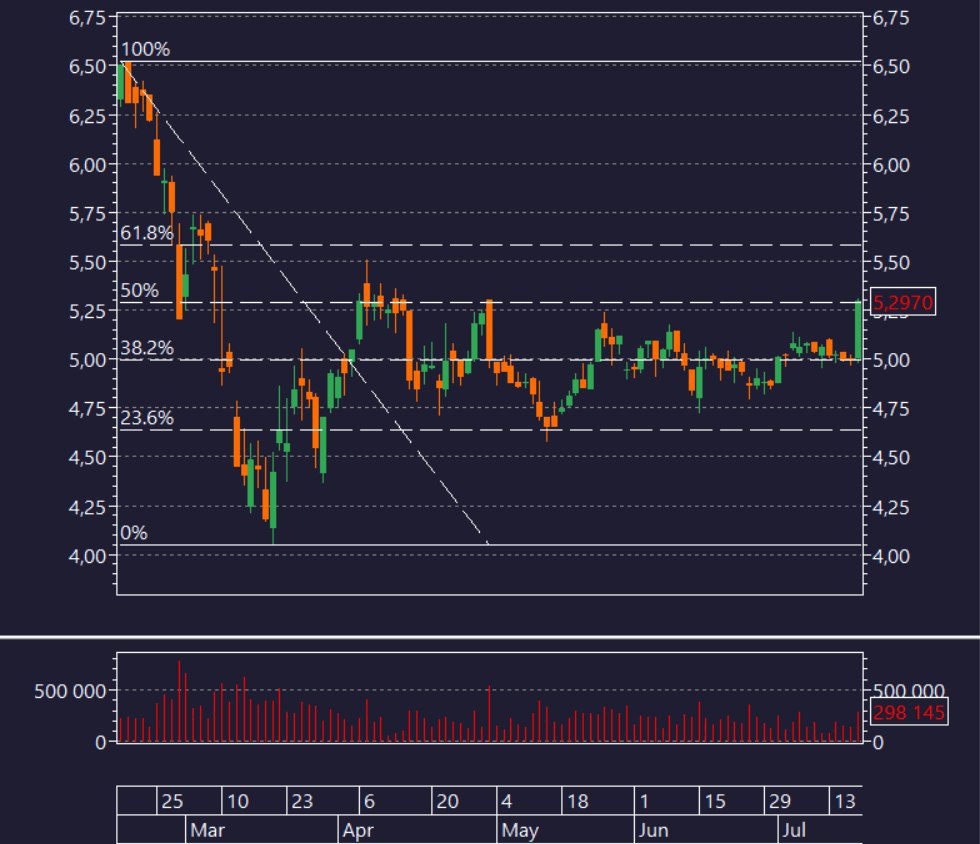Click date marker 29 on time axis
Viewport: 980px width, 844px height.
tap(780, 801)
